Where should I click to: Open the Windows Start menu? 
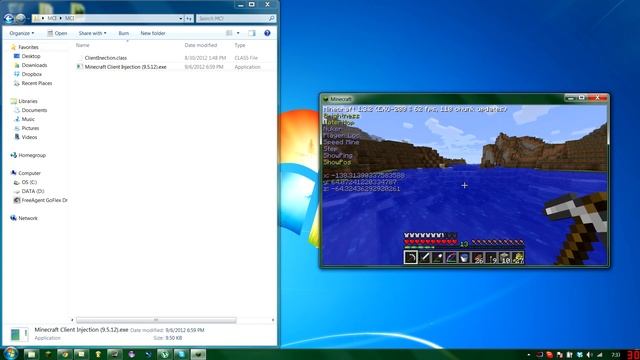click(10, 353)
